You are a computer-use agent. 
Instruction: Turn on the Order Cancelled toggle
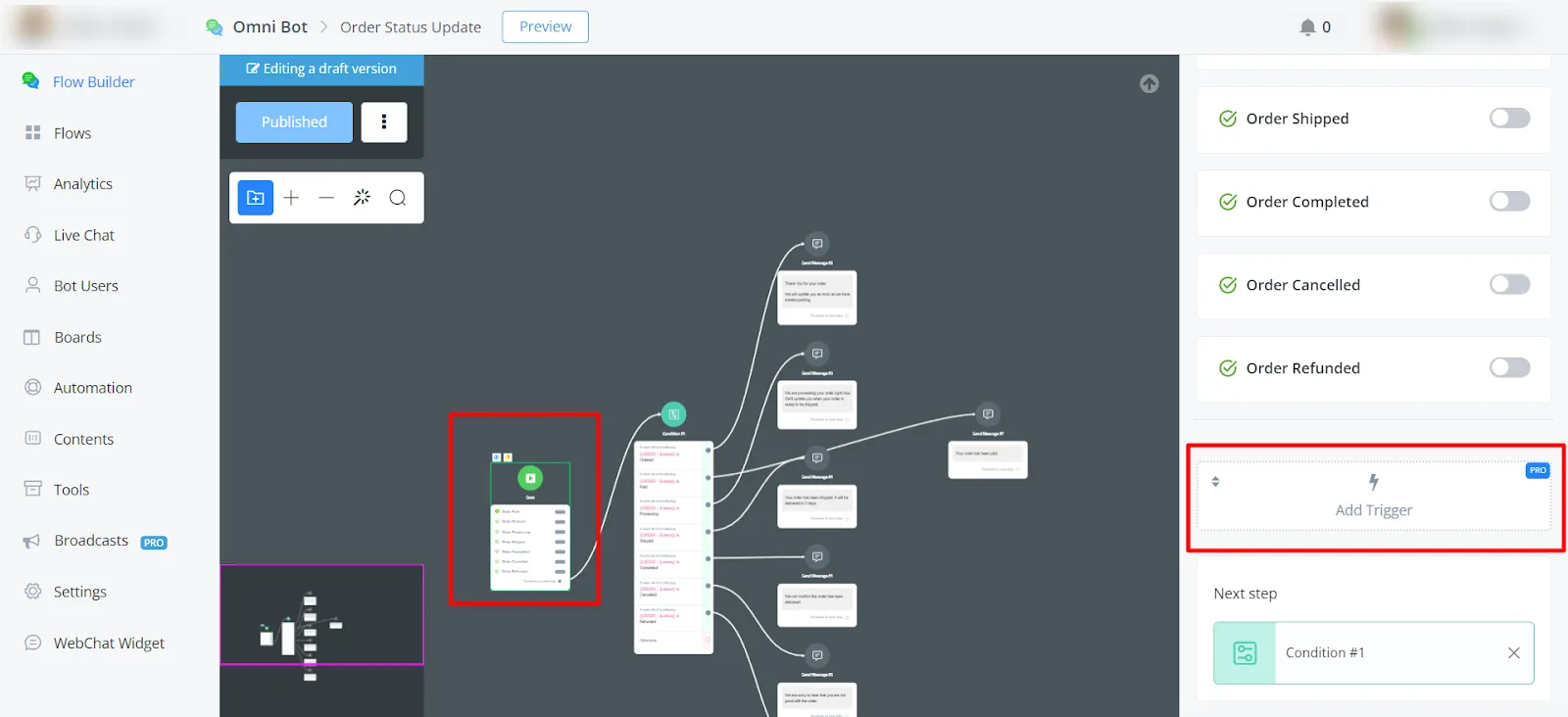(x=1509, y=285)
